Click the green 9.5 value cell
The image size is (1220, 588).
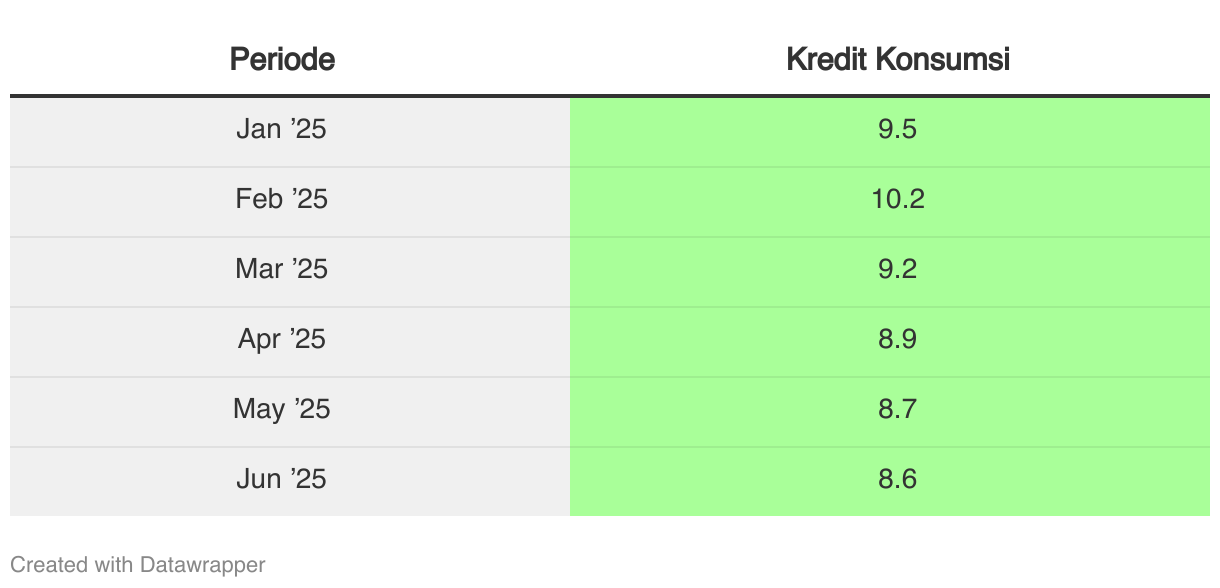890,132
